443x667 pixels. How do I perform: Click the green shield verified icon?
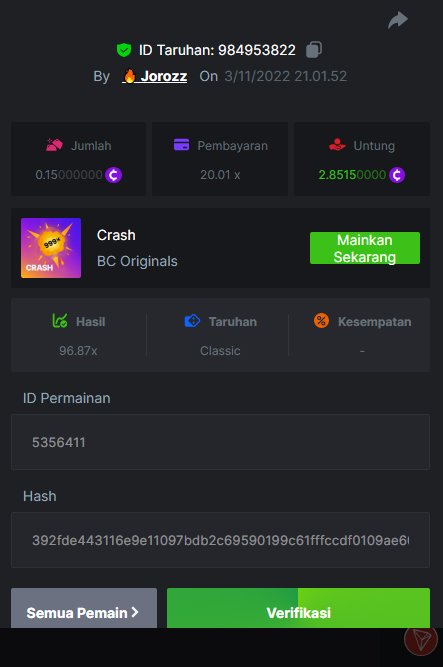(x=124, y=50)
